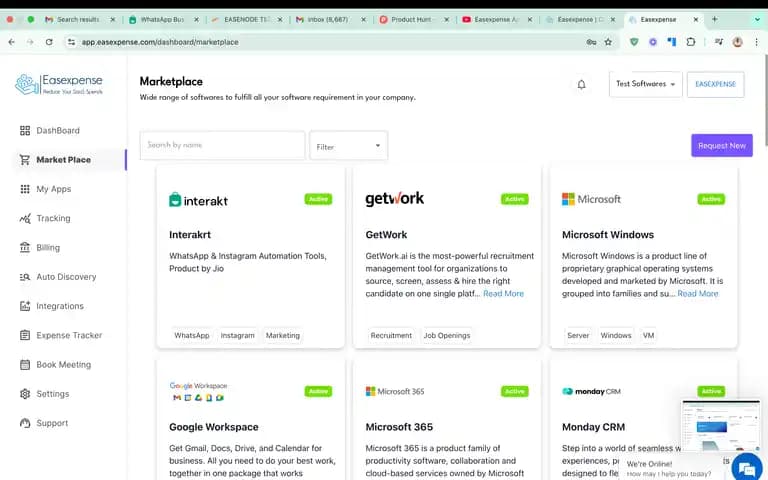This screenshot has width=768, height=480.
Task: Open the Book Meeting calendar icon
Action: click(25, 364)
